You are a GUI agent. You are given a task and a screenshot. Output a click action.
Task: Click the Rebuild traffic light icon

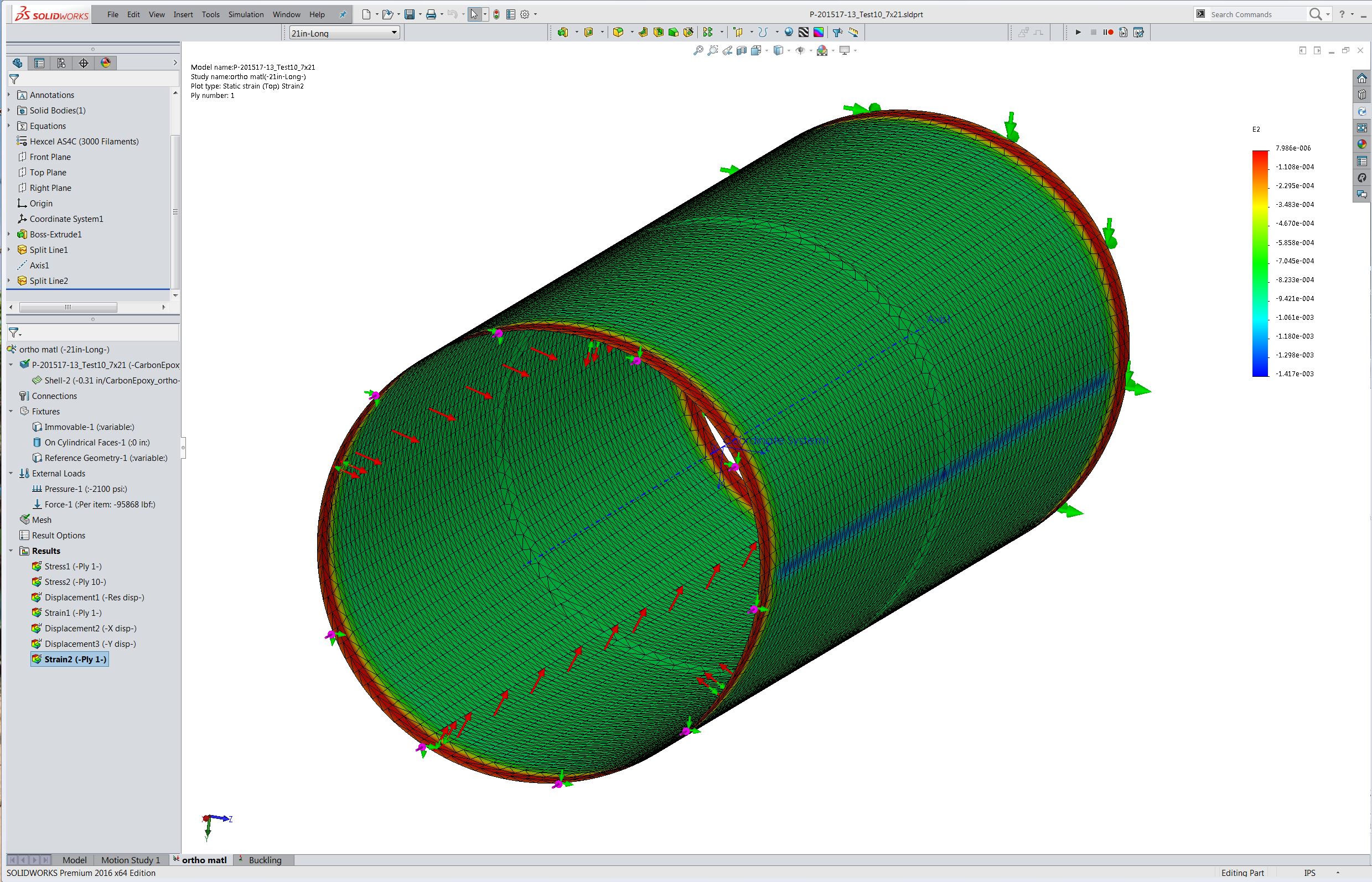[496, 14]
